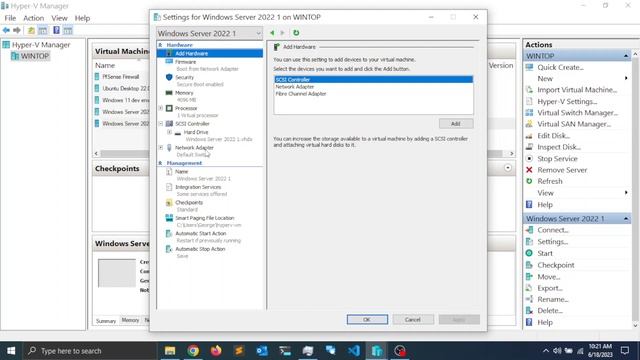
Task: Click the Security shield icon
Action: [169, 77]
